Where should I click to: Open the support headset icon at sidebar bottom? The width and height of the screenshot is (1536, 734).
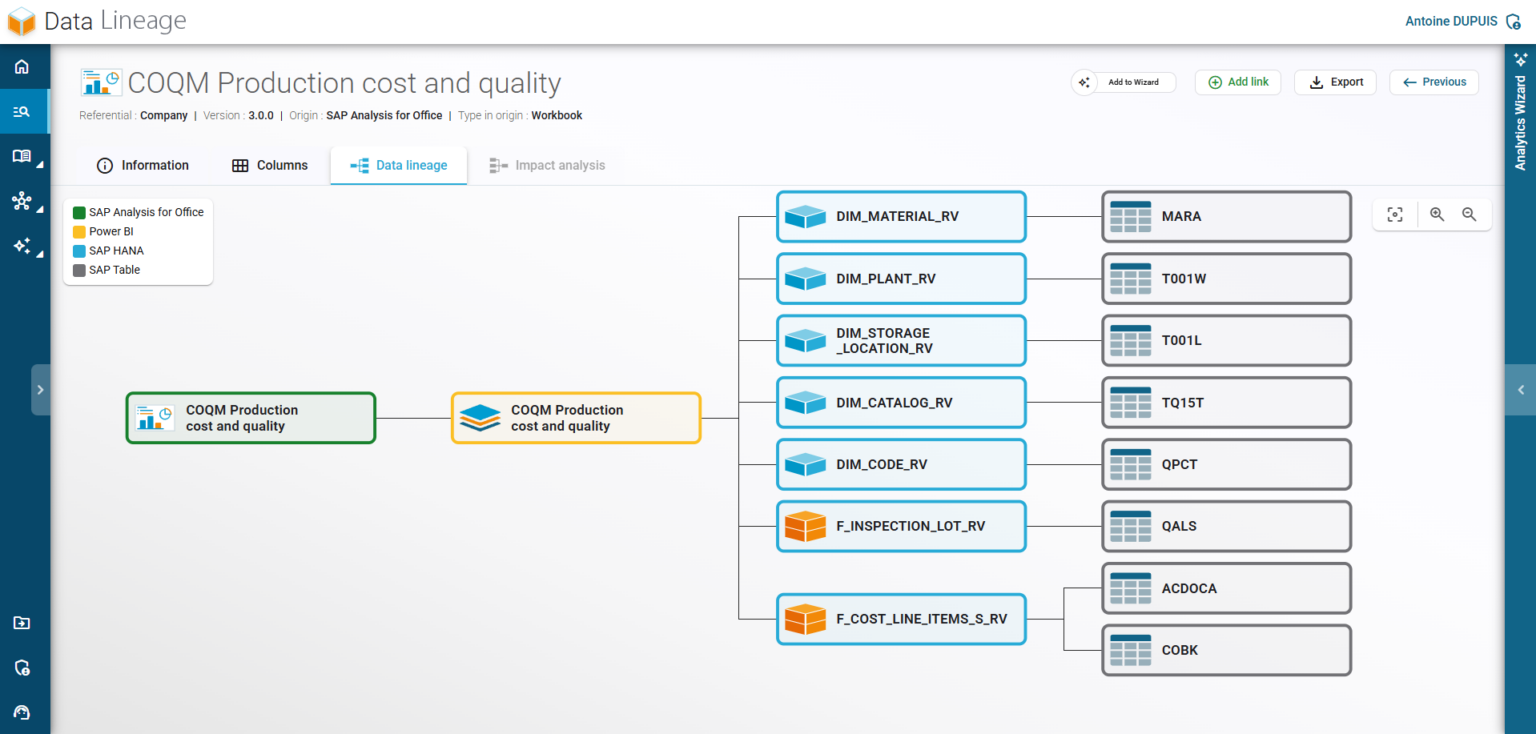pyautogui.click(x=21, y=712)
